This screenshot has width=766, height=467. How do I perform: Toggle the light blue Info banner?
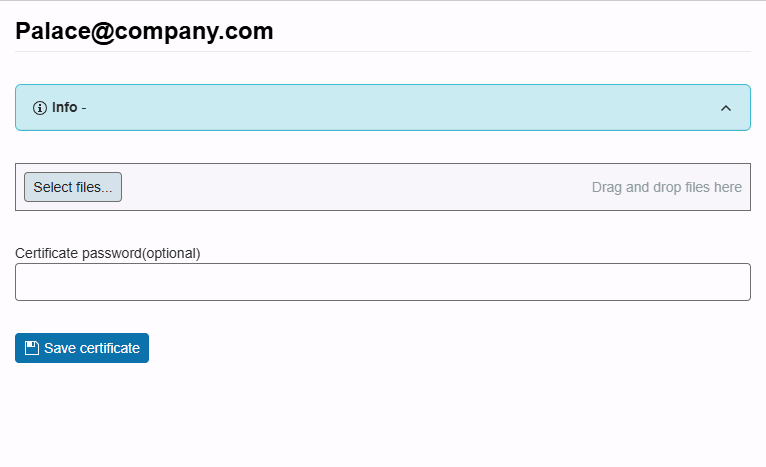point(383,107)
